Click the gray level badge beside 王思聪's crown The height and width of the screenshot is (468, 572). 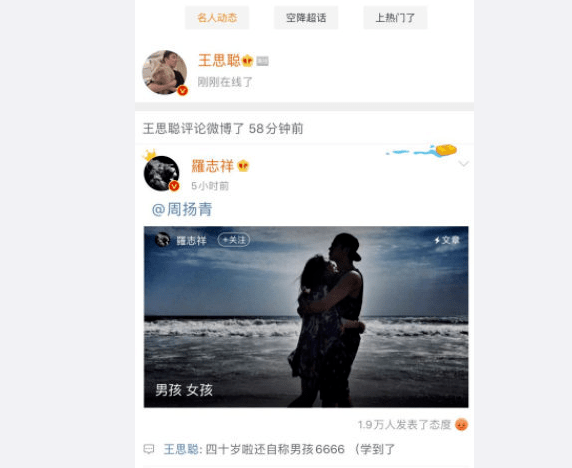(x=262, y=61)
